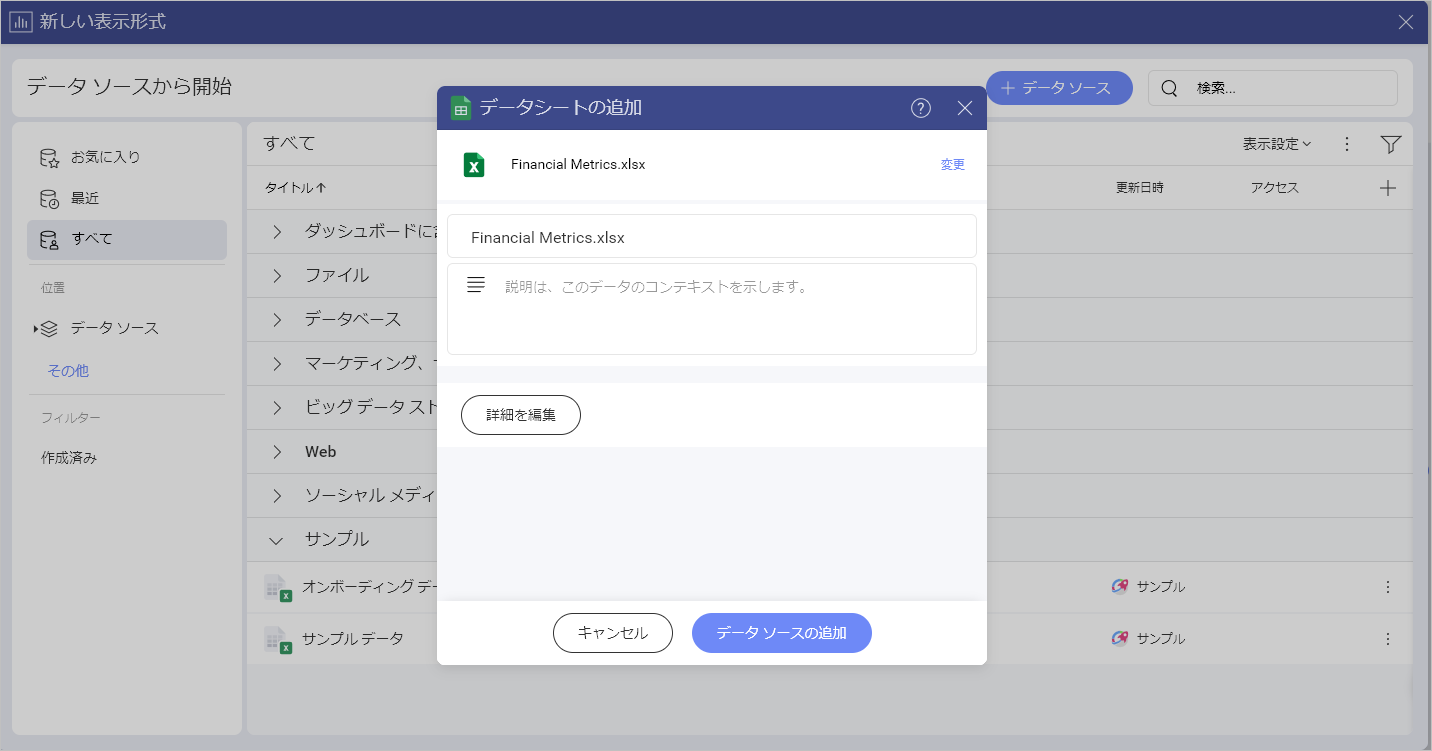Click the データ ソース layers icon
Viewport: 1432px width, 751px height.
tap(49, 328)
